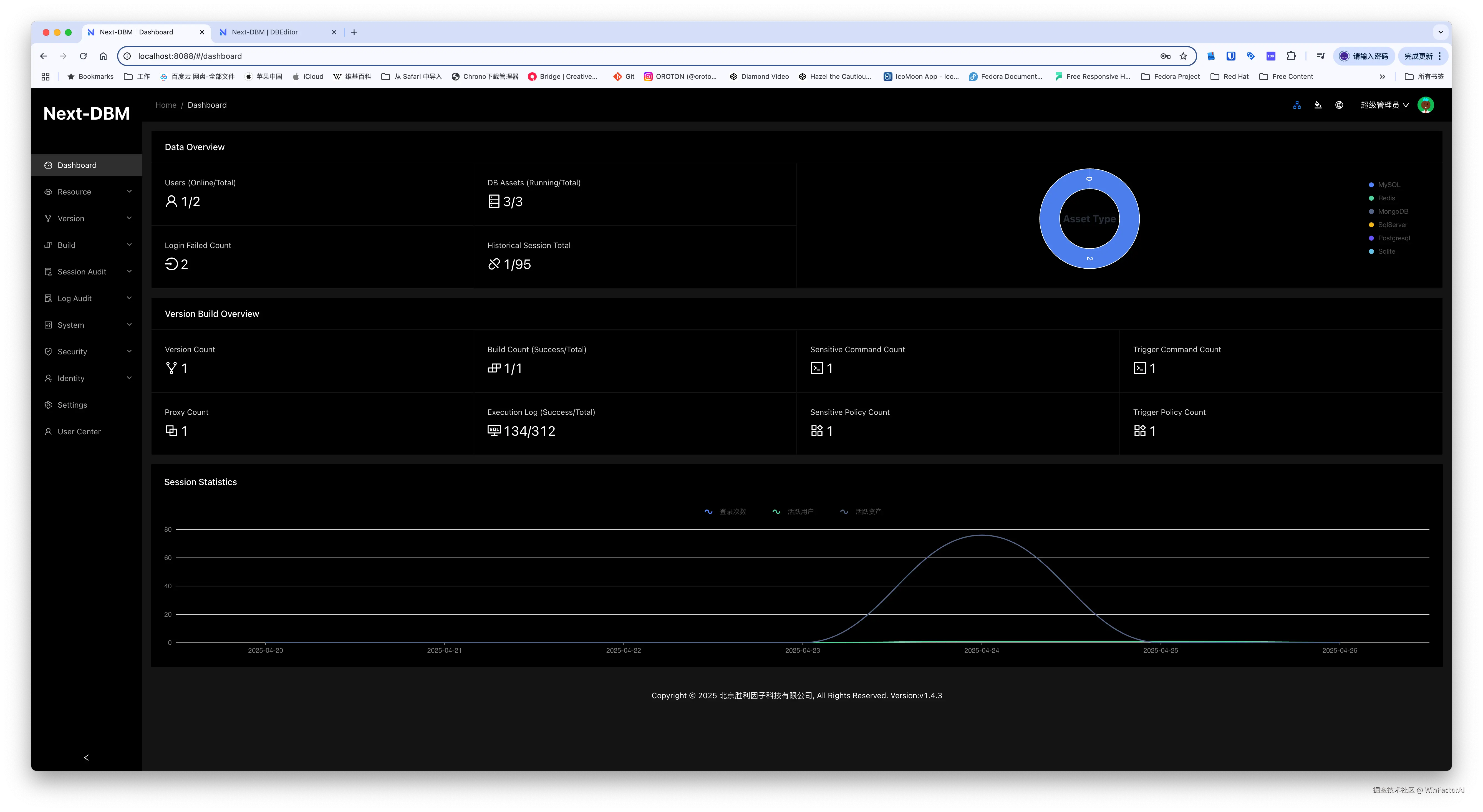Collapse the sidebar with the bottom arrow
This screenshot has height=812, width=1483.
[x=86, y=757]
